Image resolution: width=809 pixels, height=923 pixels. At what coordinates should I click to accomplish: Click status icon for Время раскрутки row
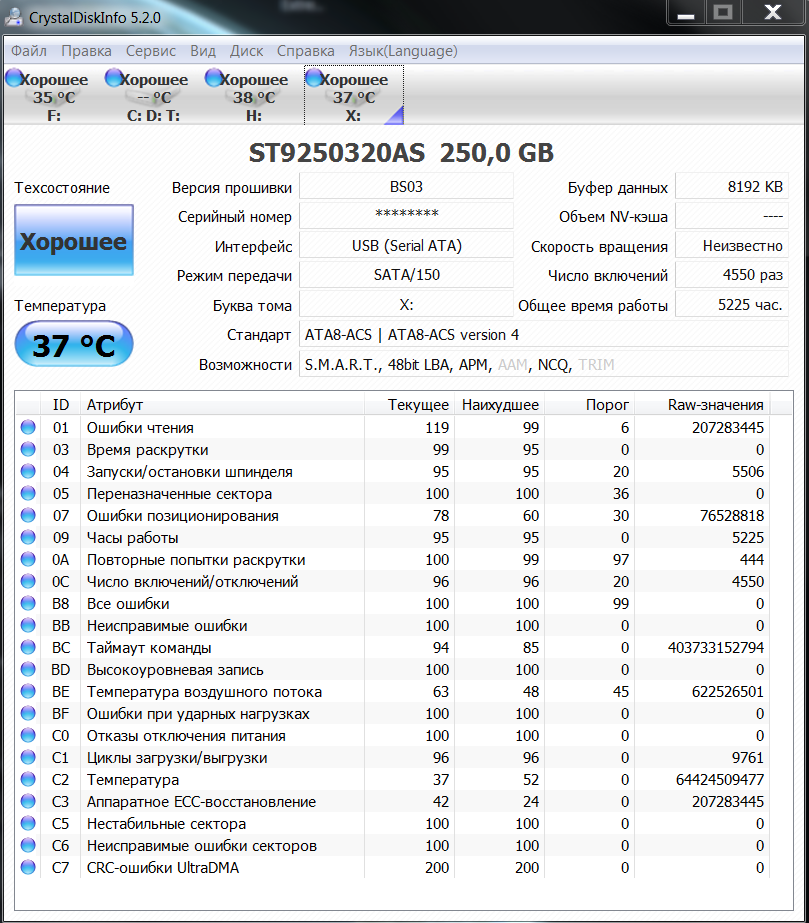(28, 449)
